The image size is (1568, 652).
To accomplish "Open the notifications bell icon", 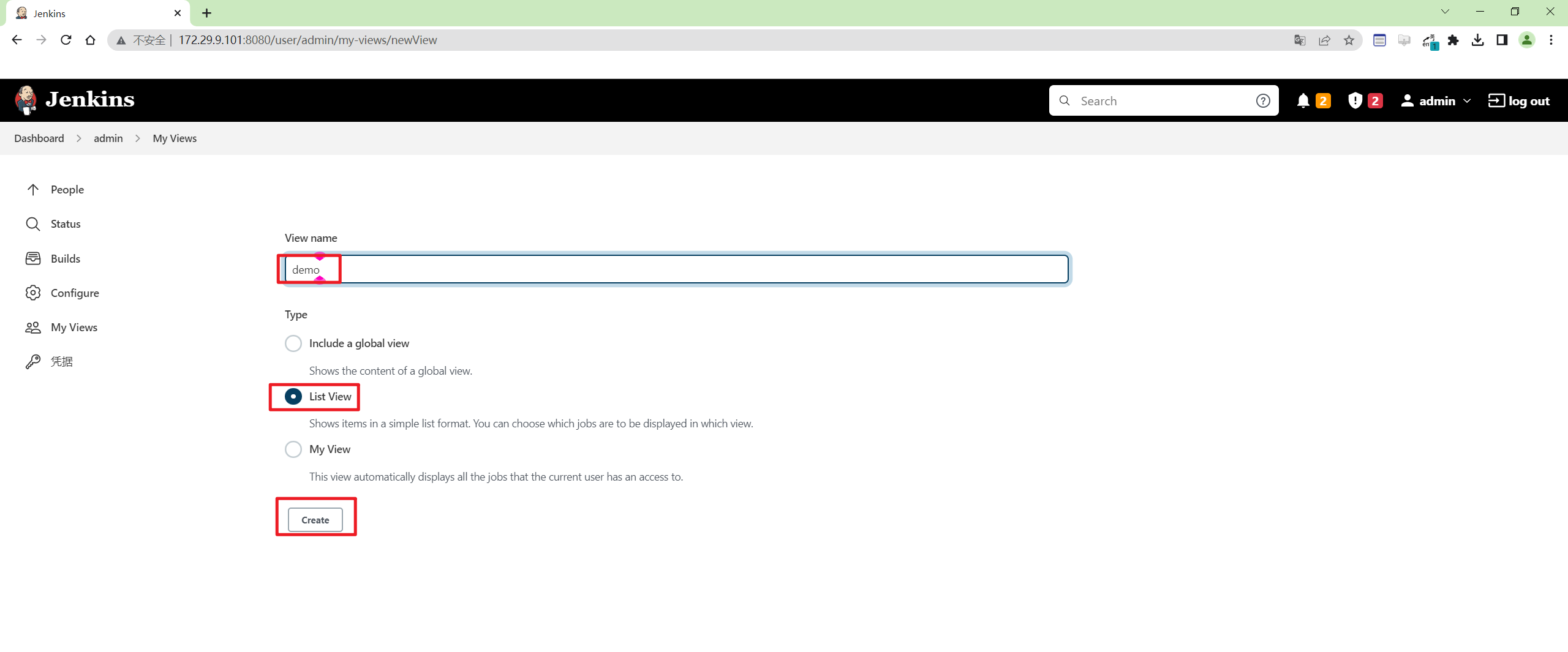I will pos(1303,101).
